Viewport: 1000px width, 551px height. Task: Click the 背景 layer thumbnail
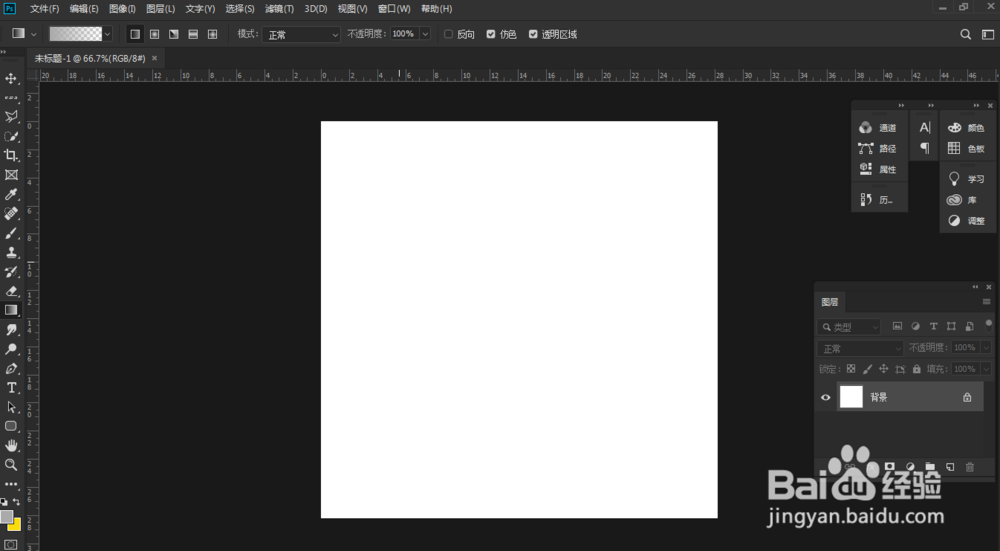coord(851,397)
